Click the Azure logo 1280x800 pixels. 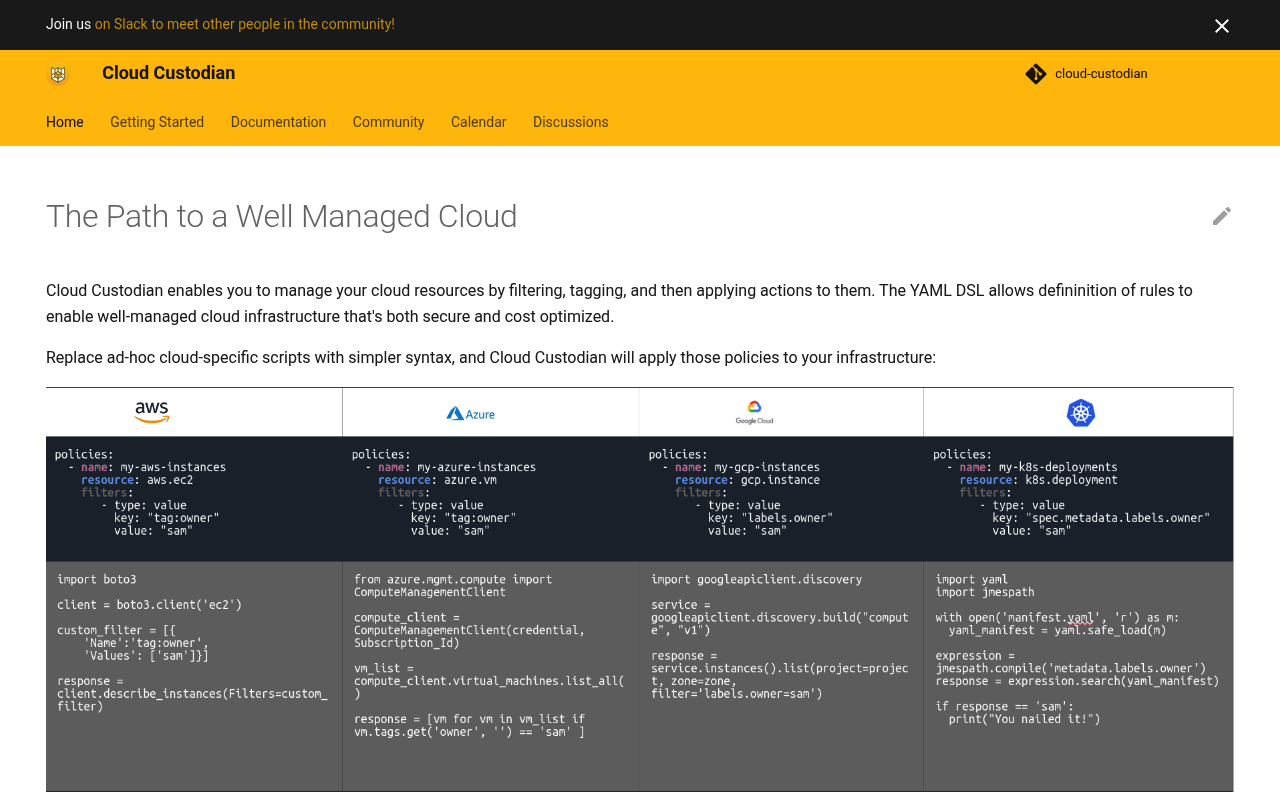(470, 413)
